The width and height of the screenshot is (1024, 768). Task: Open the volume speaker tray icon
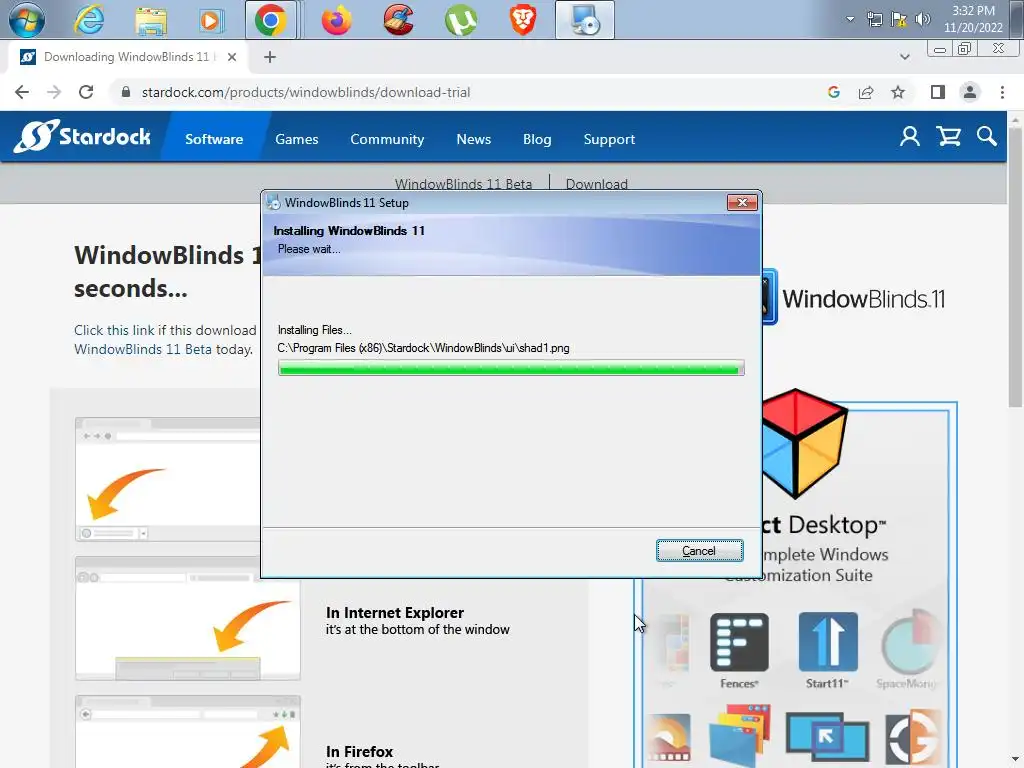922,19
